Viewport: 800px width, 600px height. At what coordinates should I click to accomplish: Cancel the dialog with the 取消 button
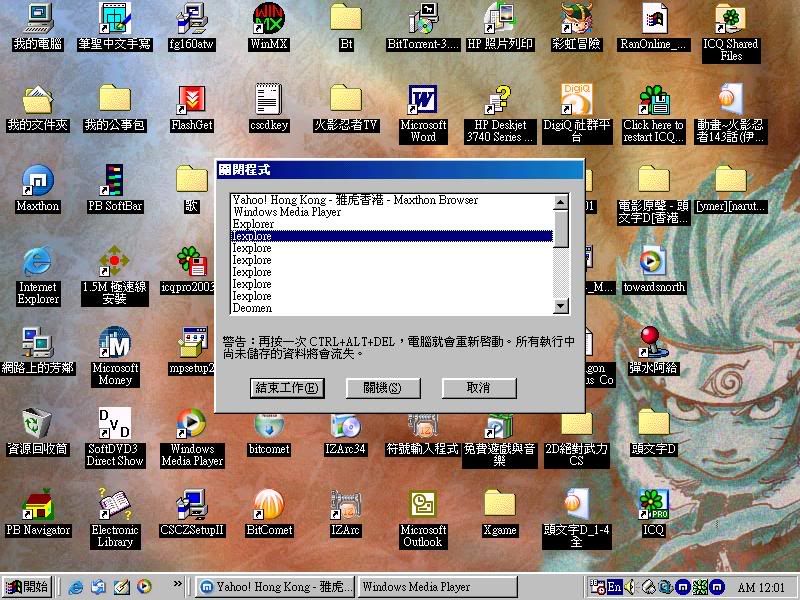point(478,387)
